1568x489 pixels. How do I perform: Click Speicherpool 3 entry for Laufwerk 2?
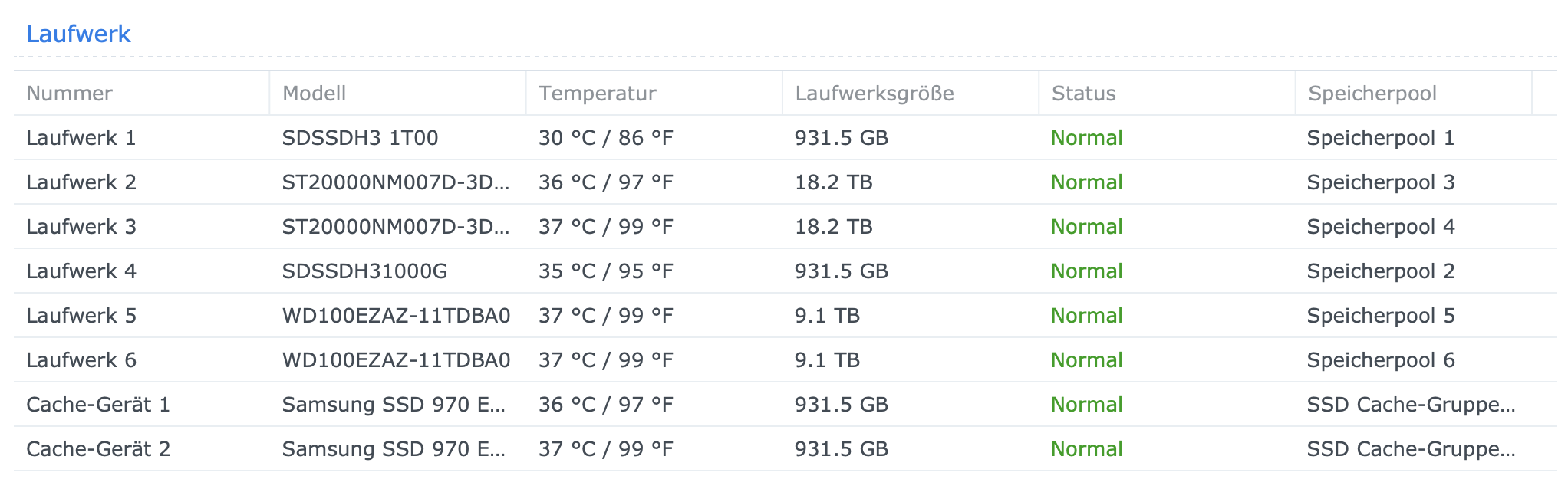[x=1381, y=182]
